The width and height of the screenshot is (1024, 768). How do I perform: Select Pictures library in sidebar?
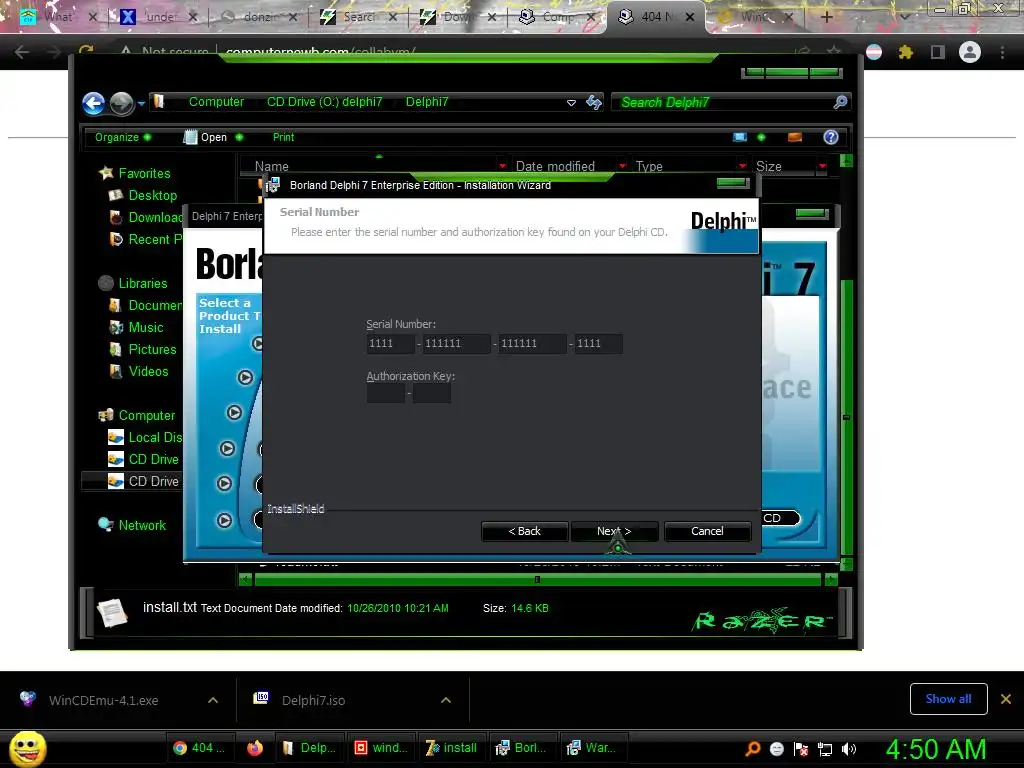(152, 349)
